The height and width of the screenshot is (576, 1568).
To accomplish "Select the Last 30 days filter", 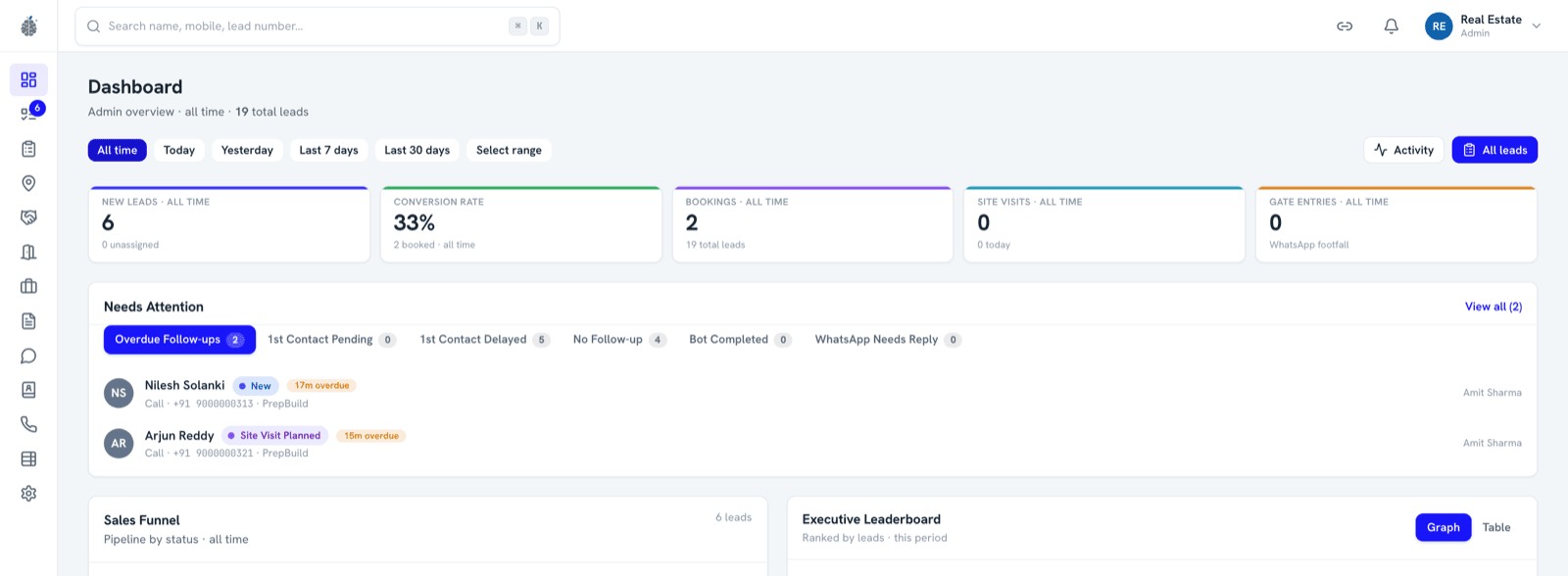I will coord(417,150).
